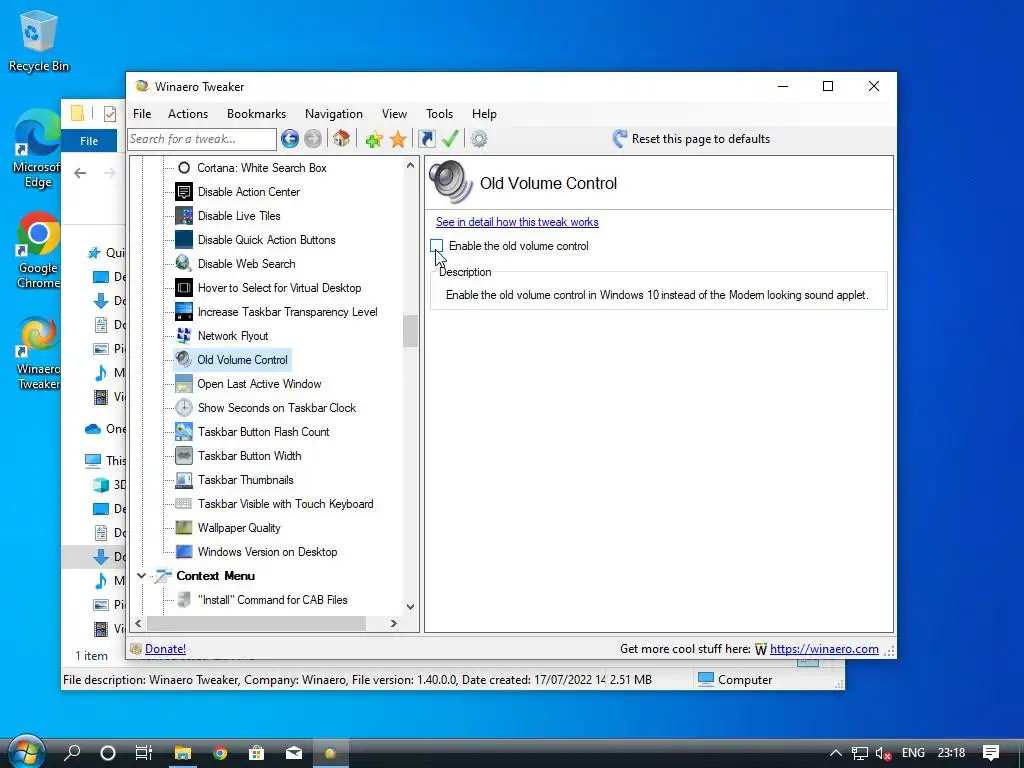Select Taskbar Button Flash Count item
The height and width of the screenshot is (768, 1024).
point(263,432)
